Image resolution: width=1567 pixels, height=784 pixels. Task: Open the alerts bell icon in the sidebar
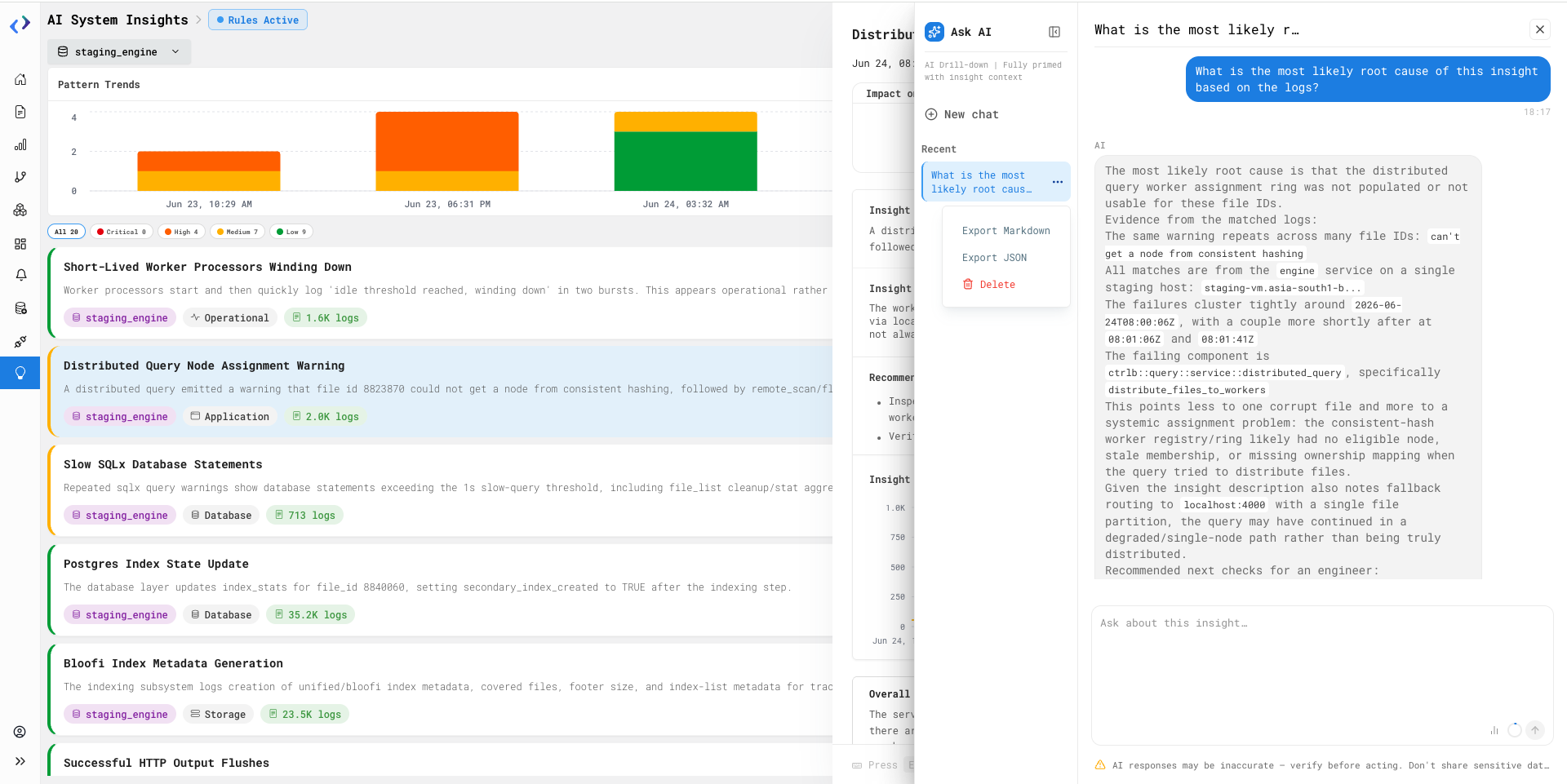20,275
